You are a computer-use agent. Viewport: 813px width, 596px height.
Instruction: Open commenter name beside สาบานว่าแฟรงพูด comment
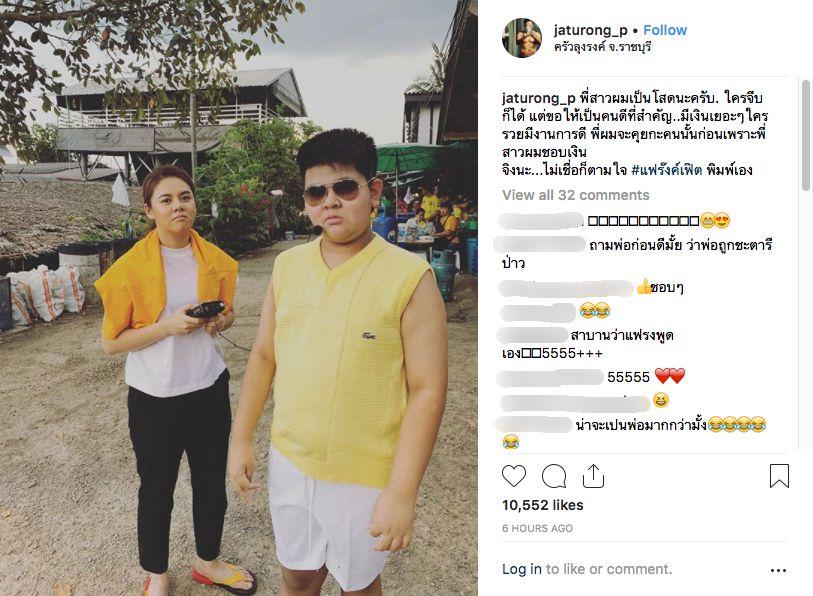pyautogui.click(x=532, y=335)
